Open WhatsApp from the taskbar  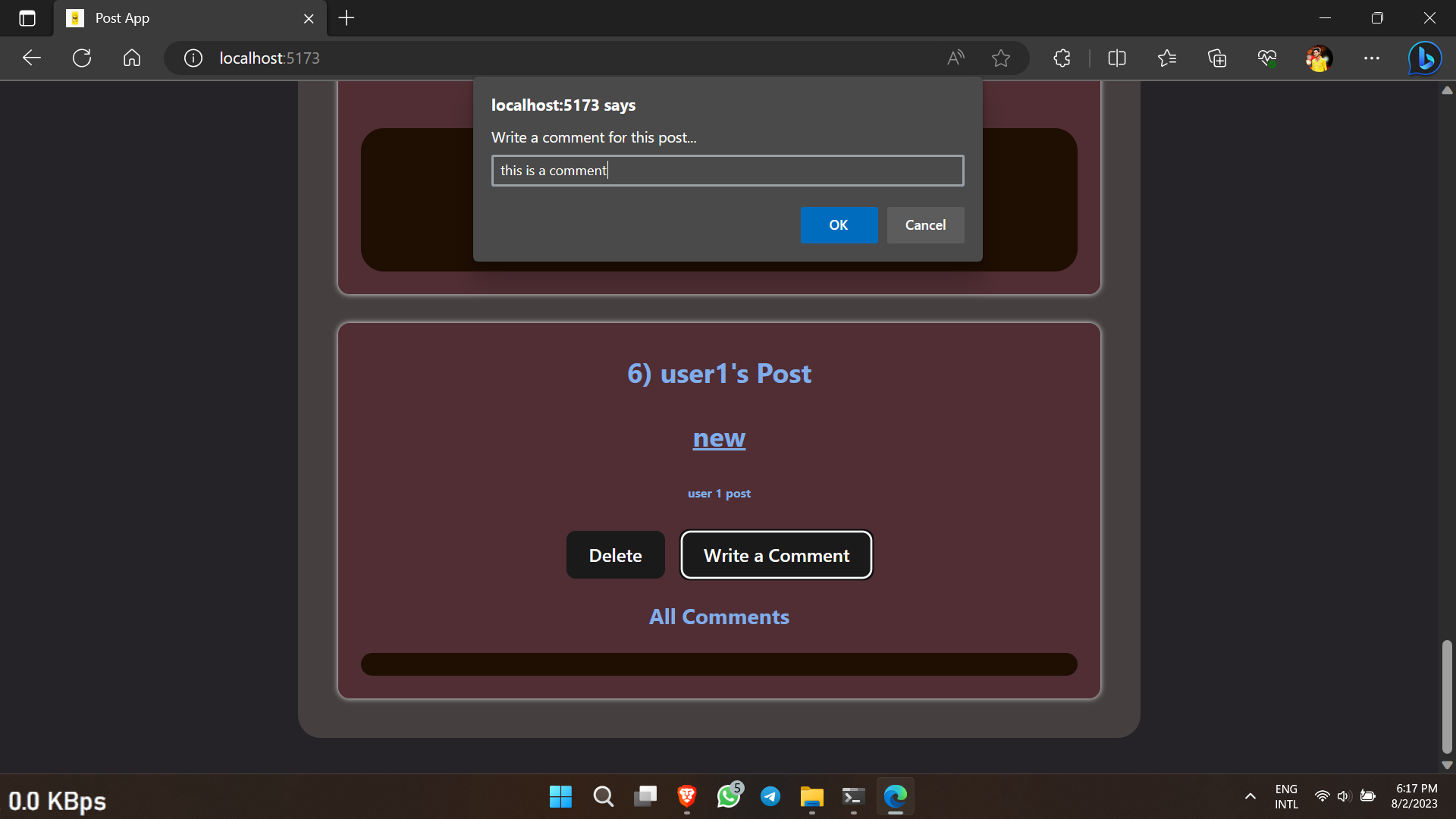(x=729, y=796)
